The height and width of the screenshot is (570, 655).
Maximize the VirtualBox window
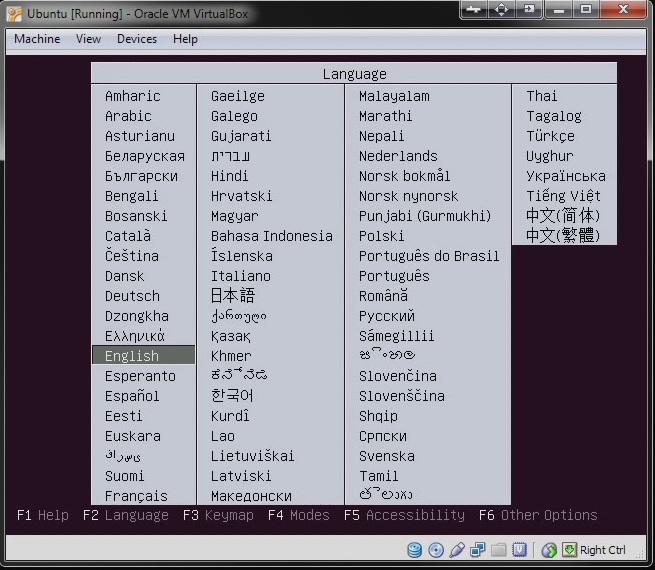(x=586, y=9)
